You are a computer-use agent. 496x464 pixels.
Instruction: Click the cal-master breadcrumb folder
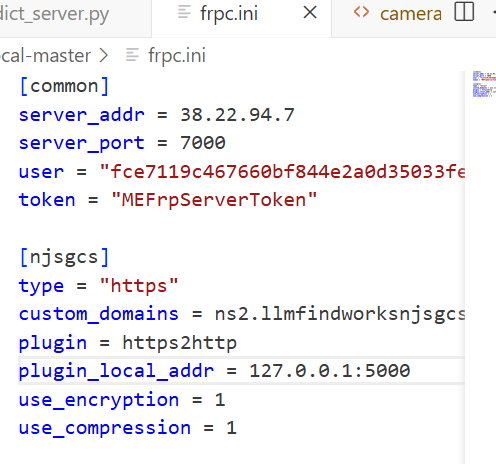coord(45,55)
